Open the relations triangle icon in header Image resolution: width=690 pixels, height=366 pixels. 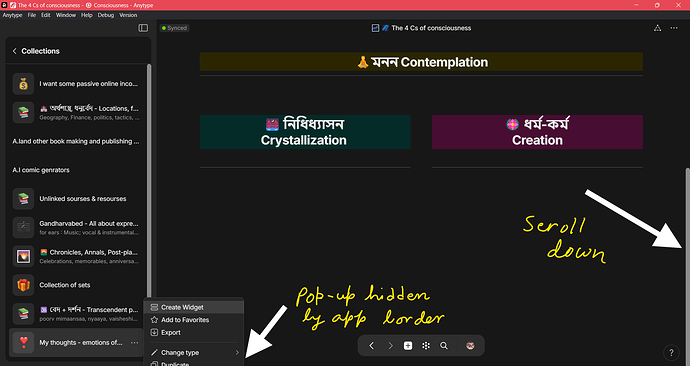pyautogui.click(x=657, y=28)
